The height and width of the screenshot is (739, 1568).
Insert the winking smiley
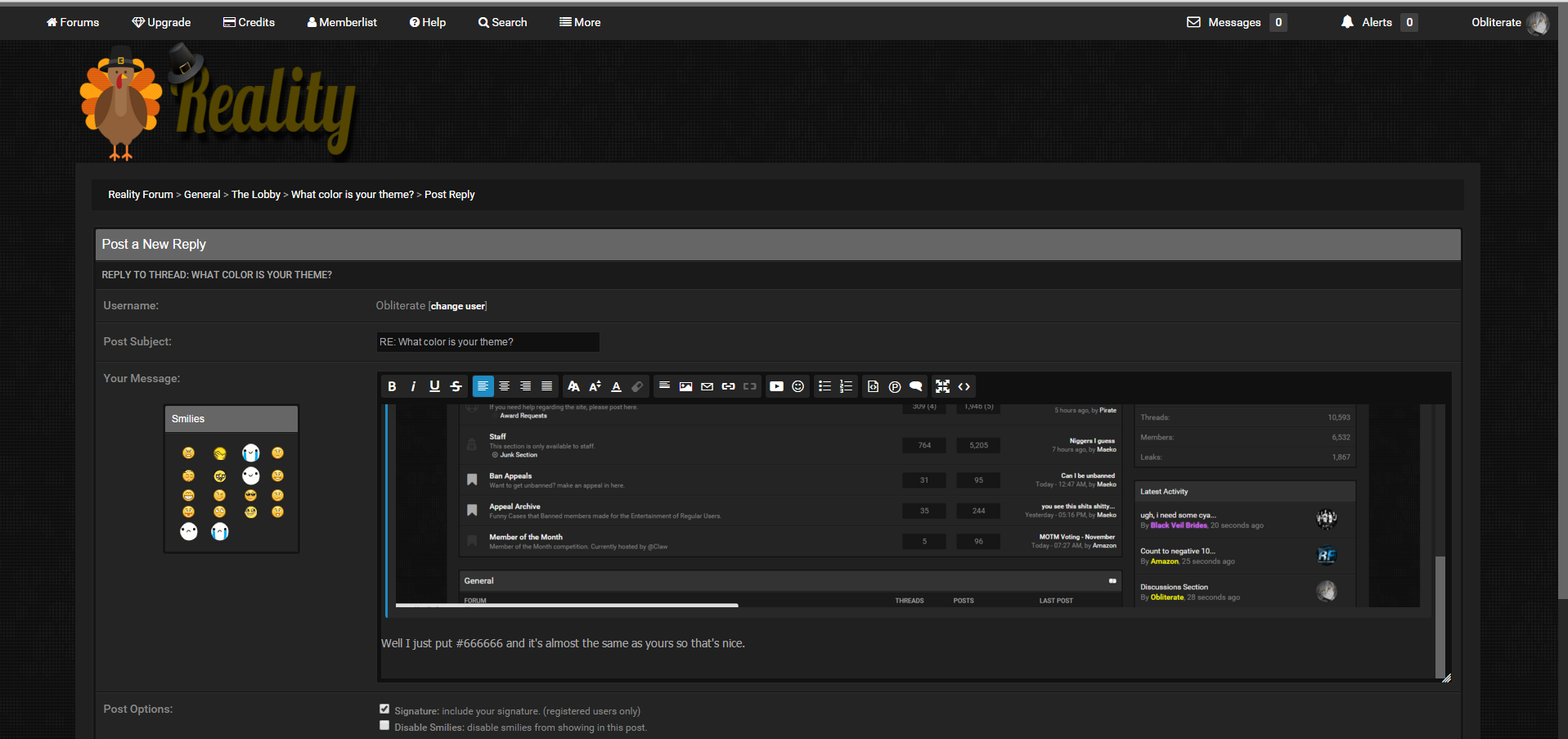[220, 495]
